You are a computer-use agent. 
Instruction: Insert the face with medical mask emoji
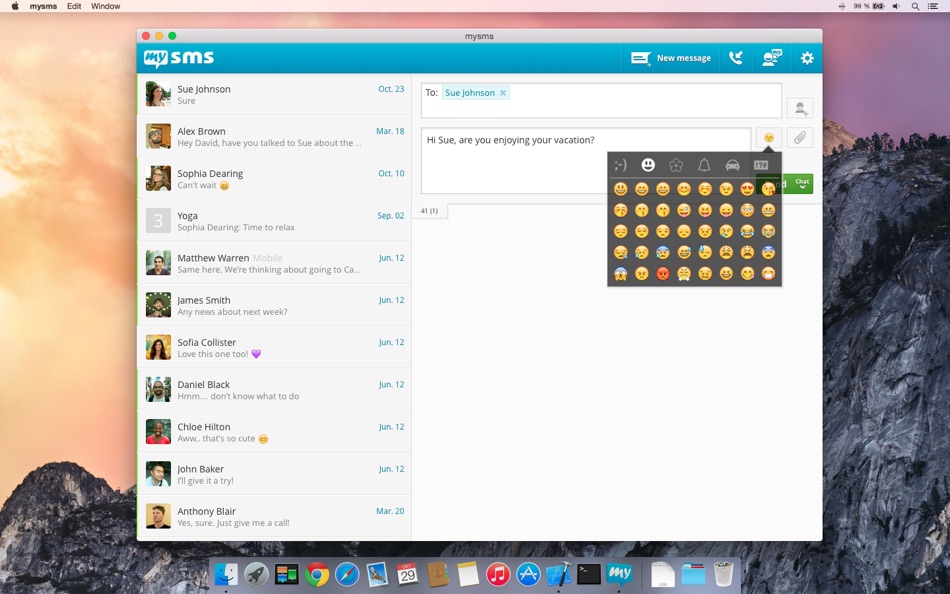pos(768,273)
